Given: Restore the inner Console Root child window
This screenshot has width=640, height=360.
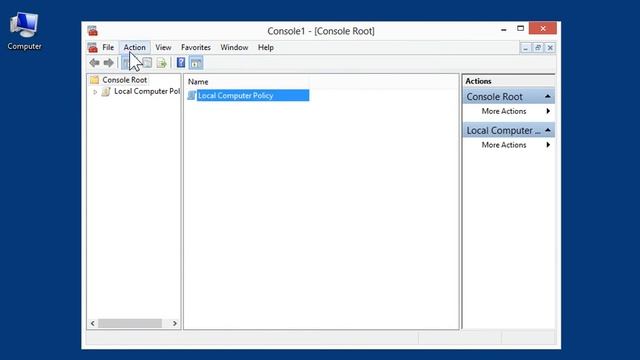Looking at the screenshot, I should [538, 48].
